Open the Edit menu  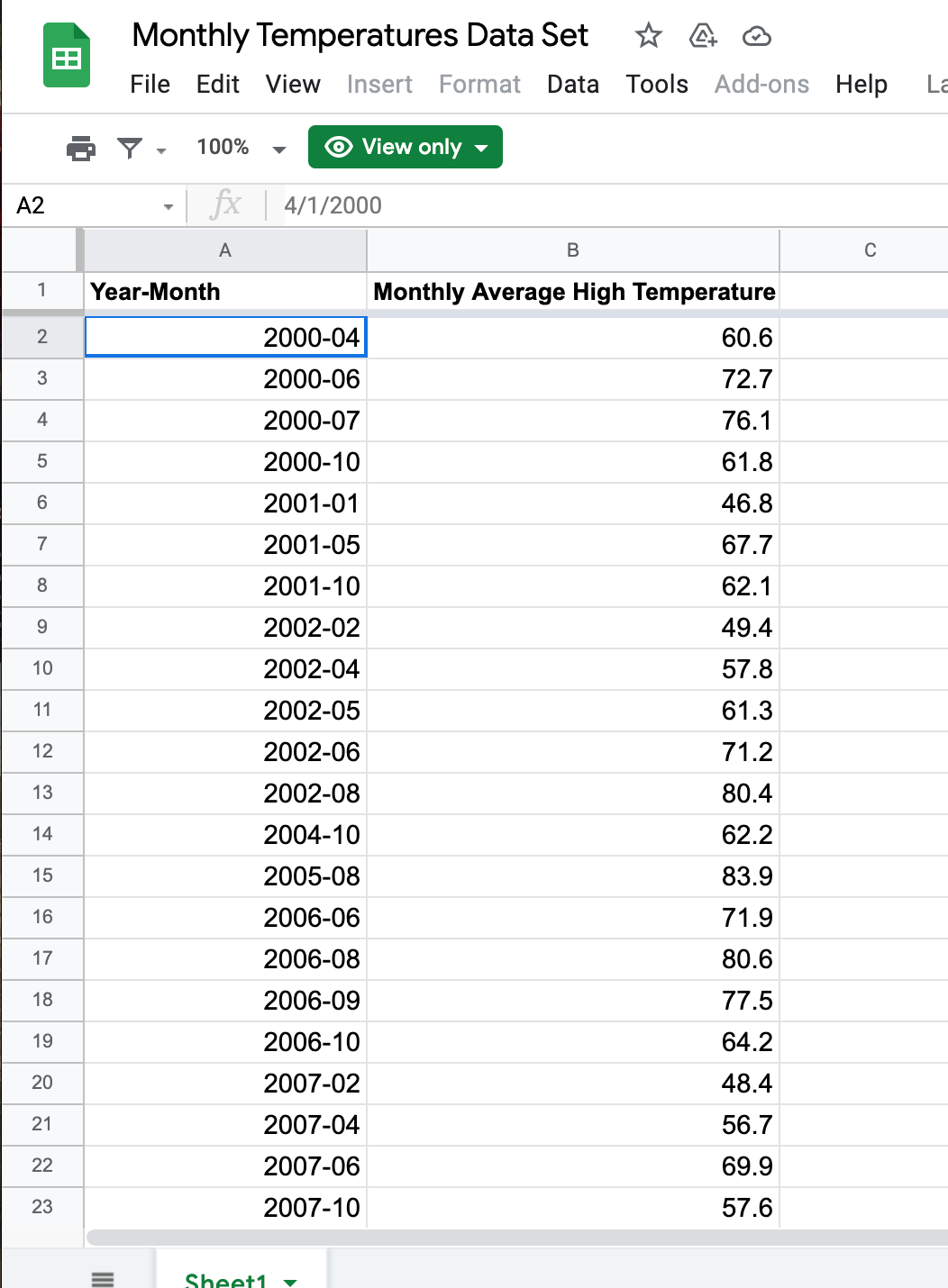(x=218, y=84)
